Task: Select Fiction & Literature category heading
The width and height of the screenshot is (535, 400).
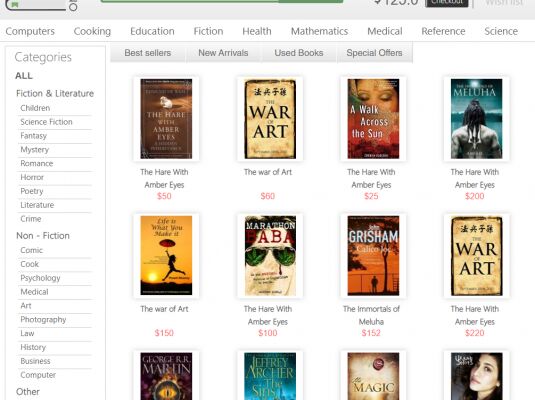Action: tap(55, 94)
